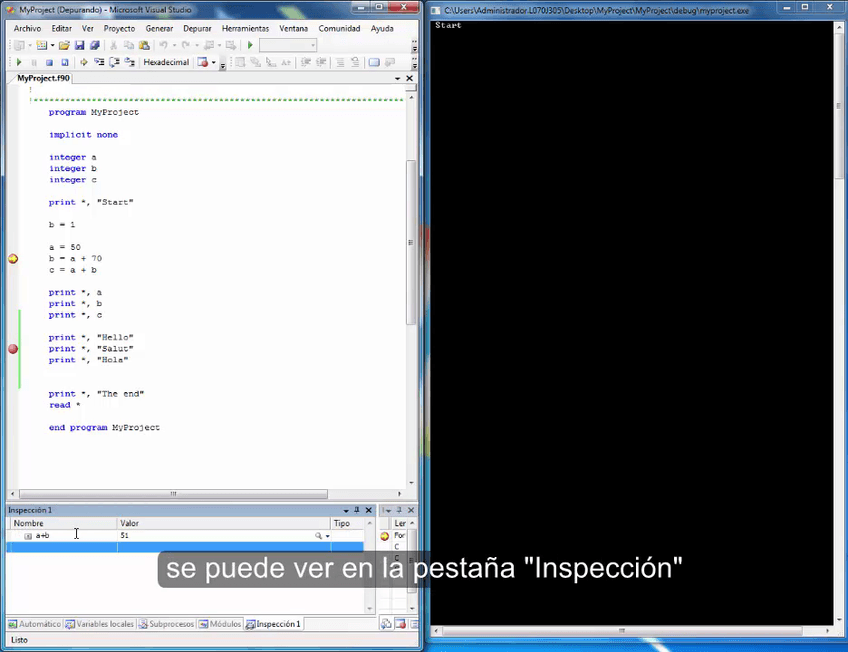Image resolution: width=848 pixels, height=652 pixels.
Task: Click the editor horizontal scrollbar thumb
Action: tap(173, 494)
